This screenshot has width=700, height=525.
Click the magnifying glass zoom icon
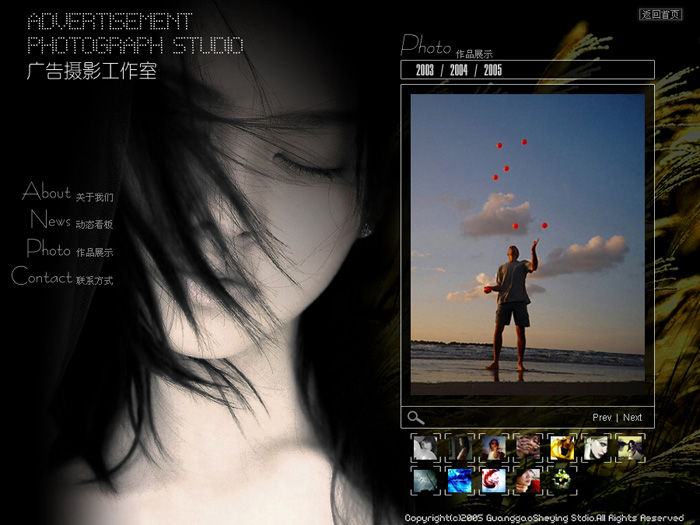pyautogui.click(x=416, y=418)
